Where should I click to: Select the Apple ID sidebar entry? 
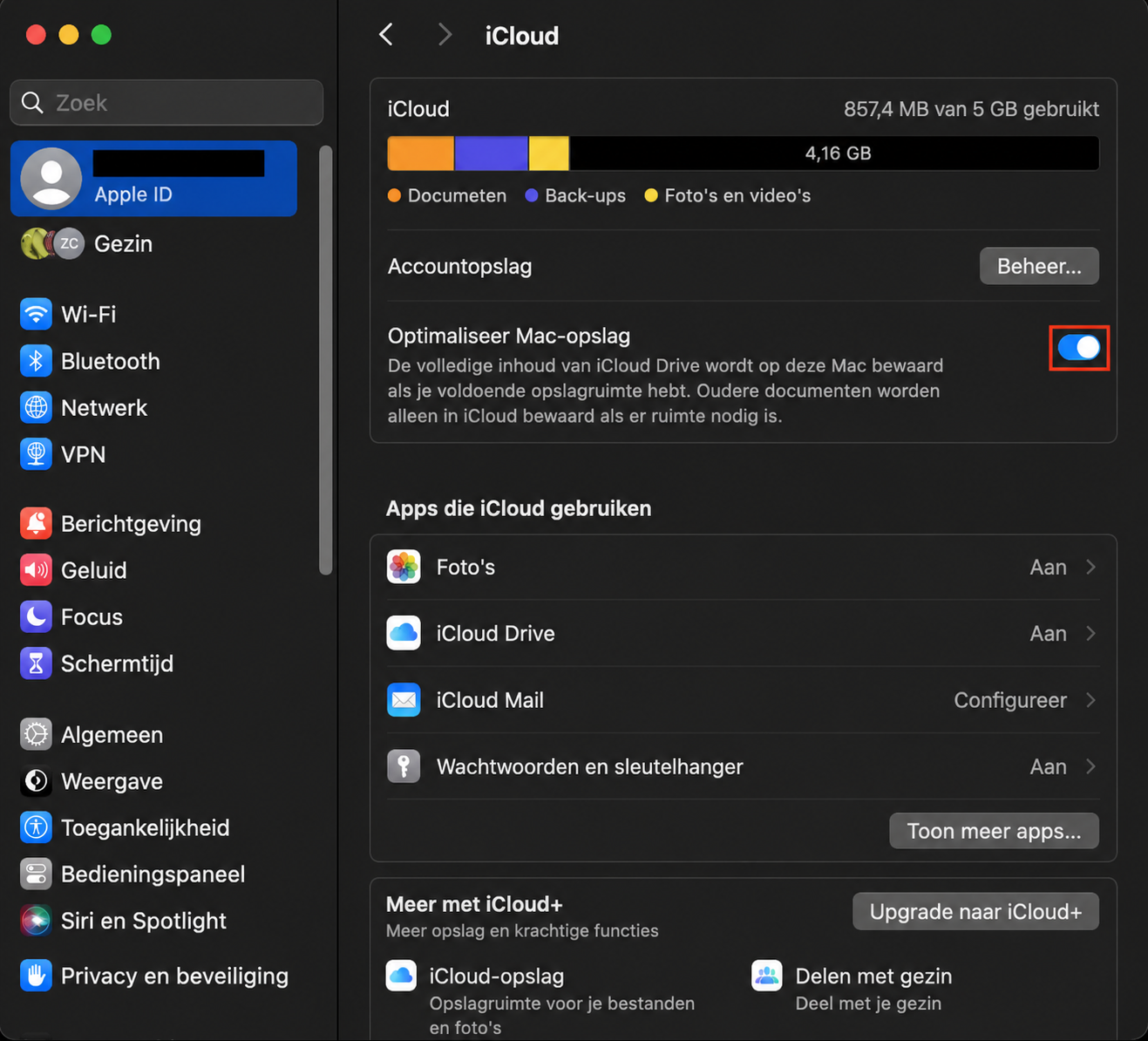coord(153,178)
